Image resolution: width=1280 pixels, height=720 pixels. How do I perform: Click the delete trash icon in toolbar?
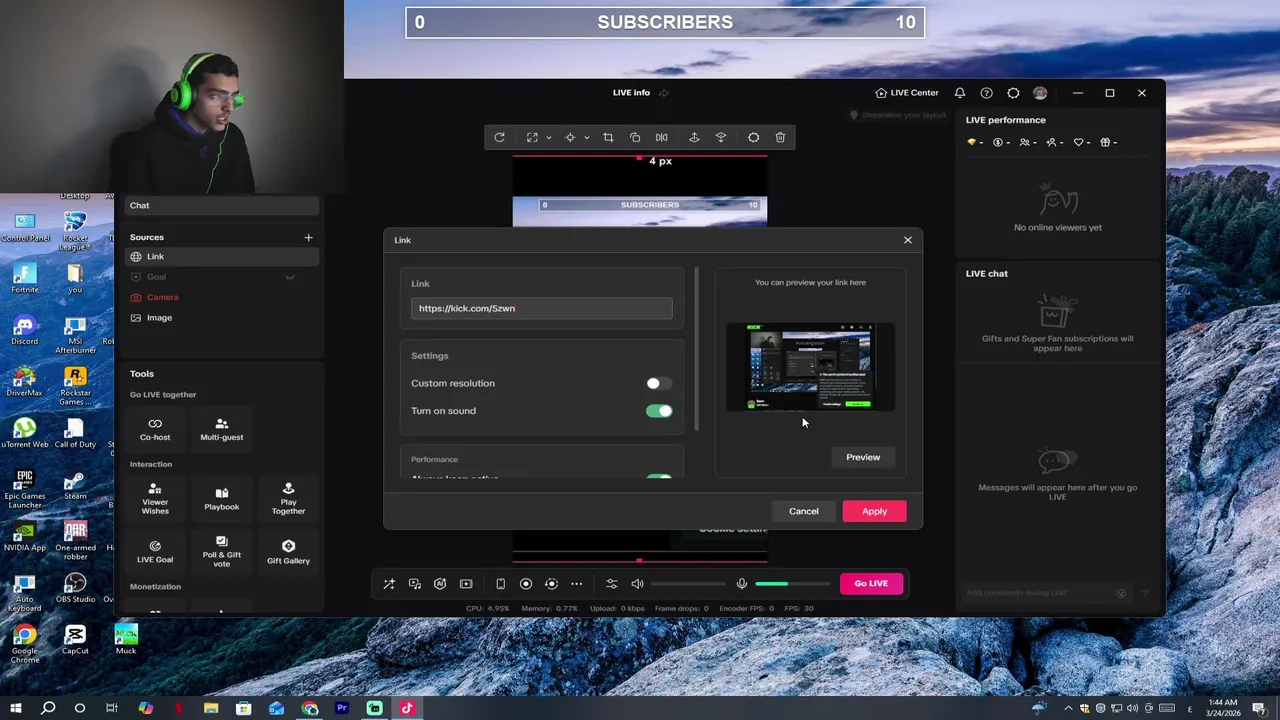[780, 137]
